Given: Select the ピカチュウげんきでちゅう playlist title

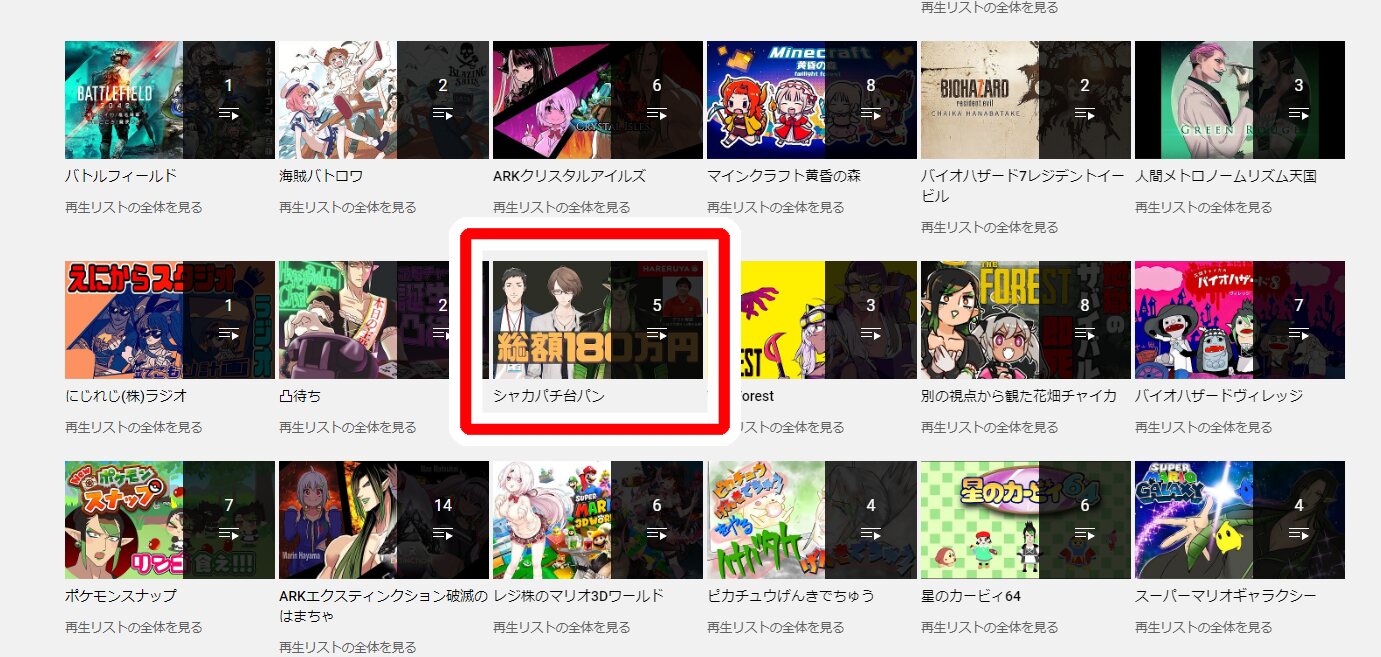Looking at the screenshot, I should click(791, 596).
